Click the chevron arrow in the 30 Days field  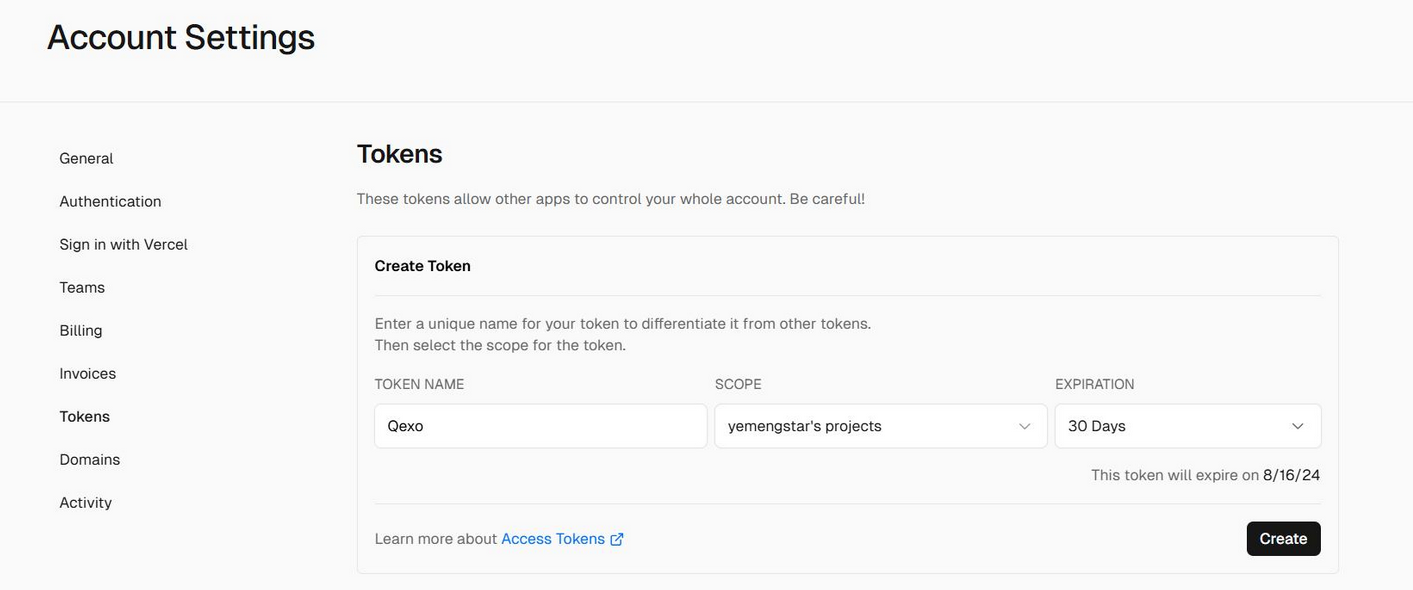(1298, 426)
